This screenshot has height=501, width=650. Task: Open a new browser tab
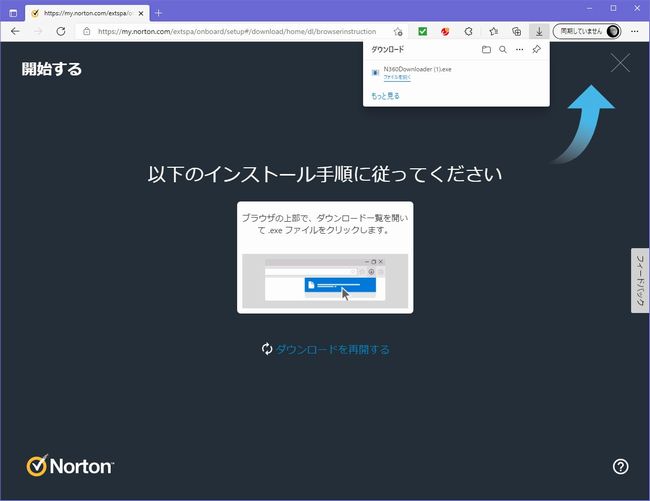pyautogui.click(x=158, y=12)
